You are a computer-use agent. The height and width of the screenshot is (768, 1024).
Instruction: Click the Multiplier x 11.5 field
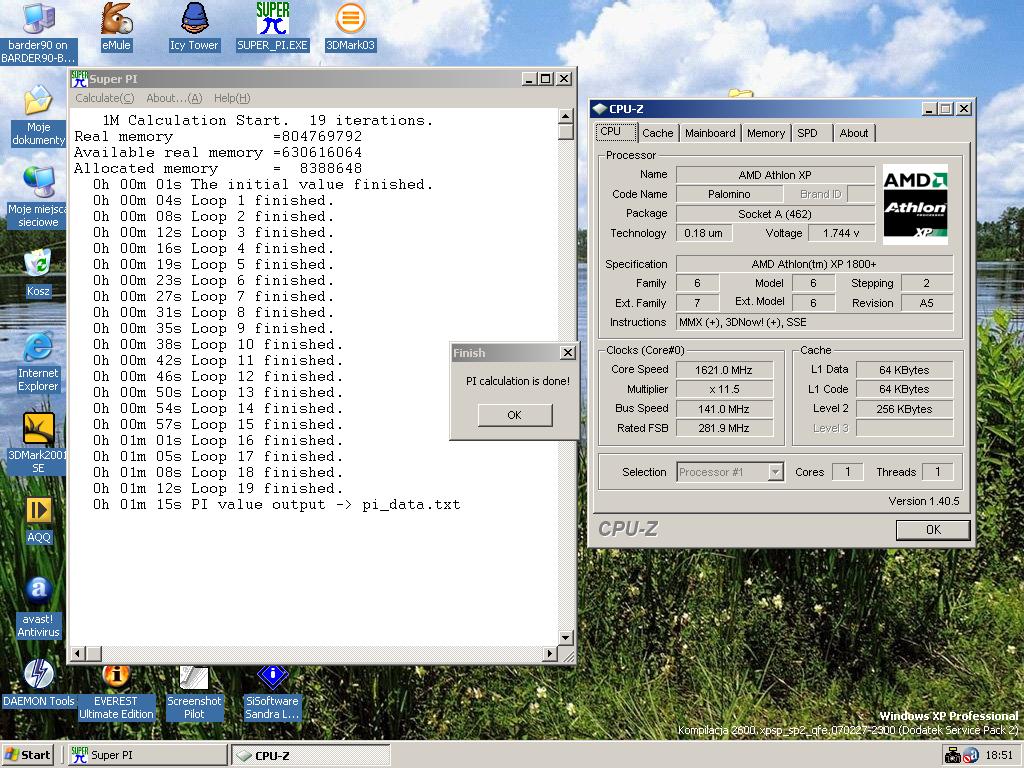724,389
